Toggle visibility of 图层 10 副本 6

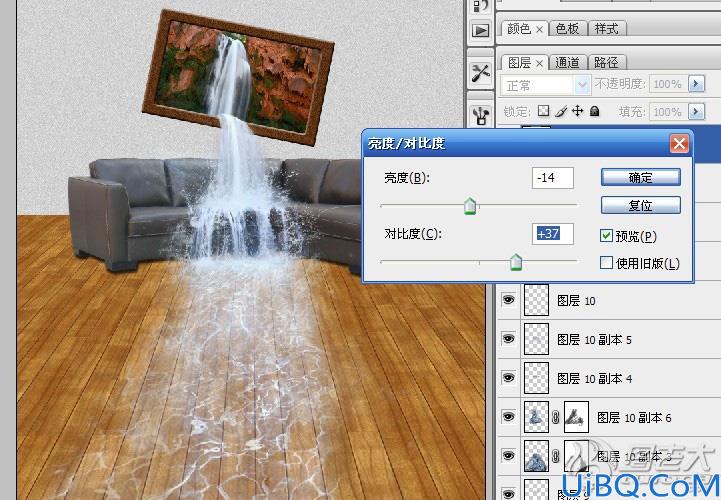(x=508, y=416)
